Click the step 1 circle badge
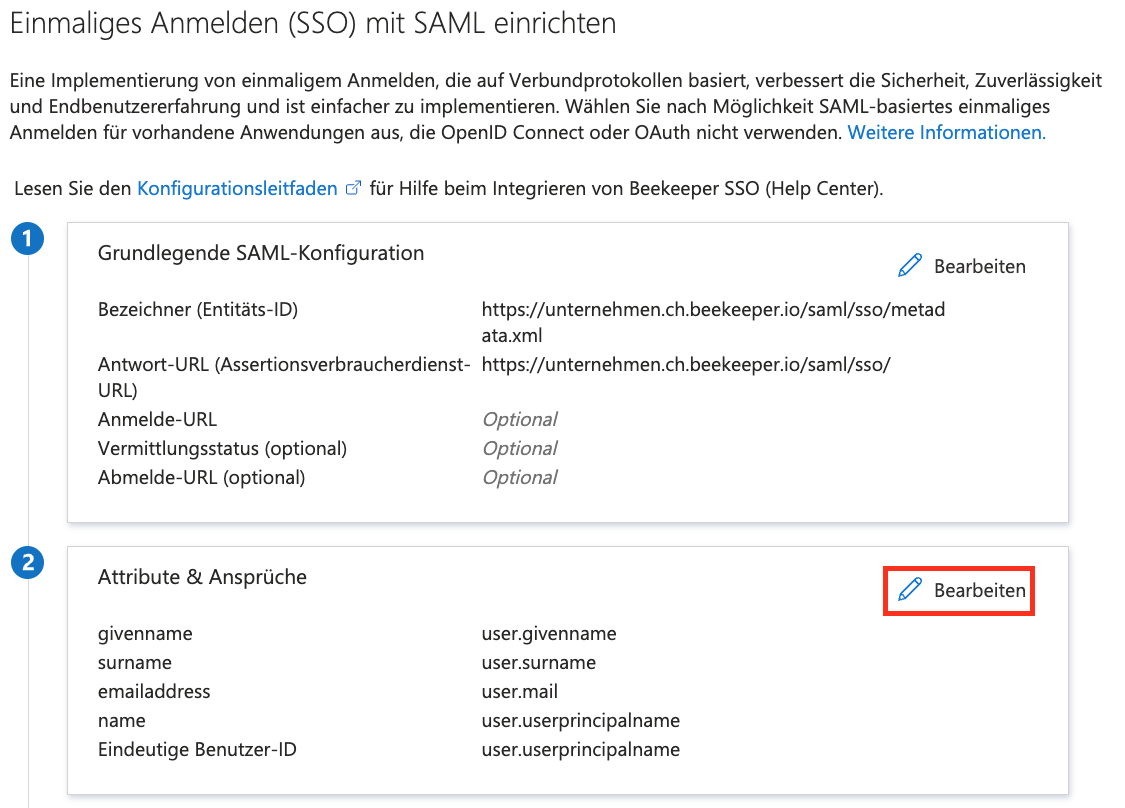 (27, 238)
